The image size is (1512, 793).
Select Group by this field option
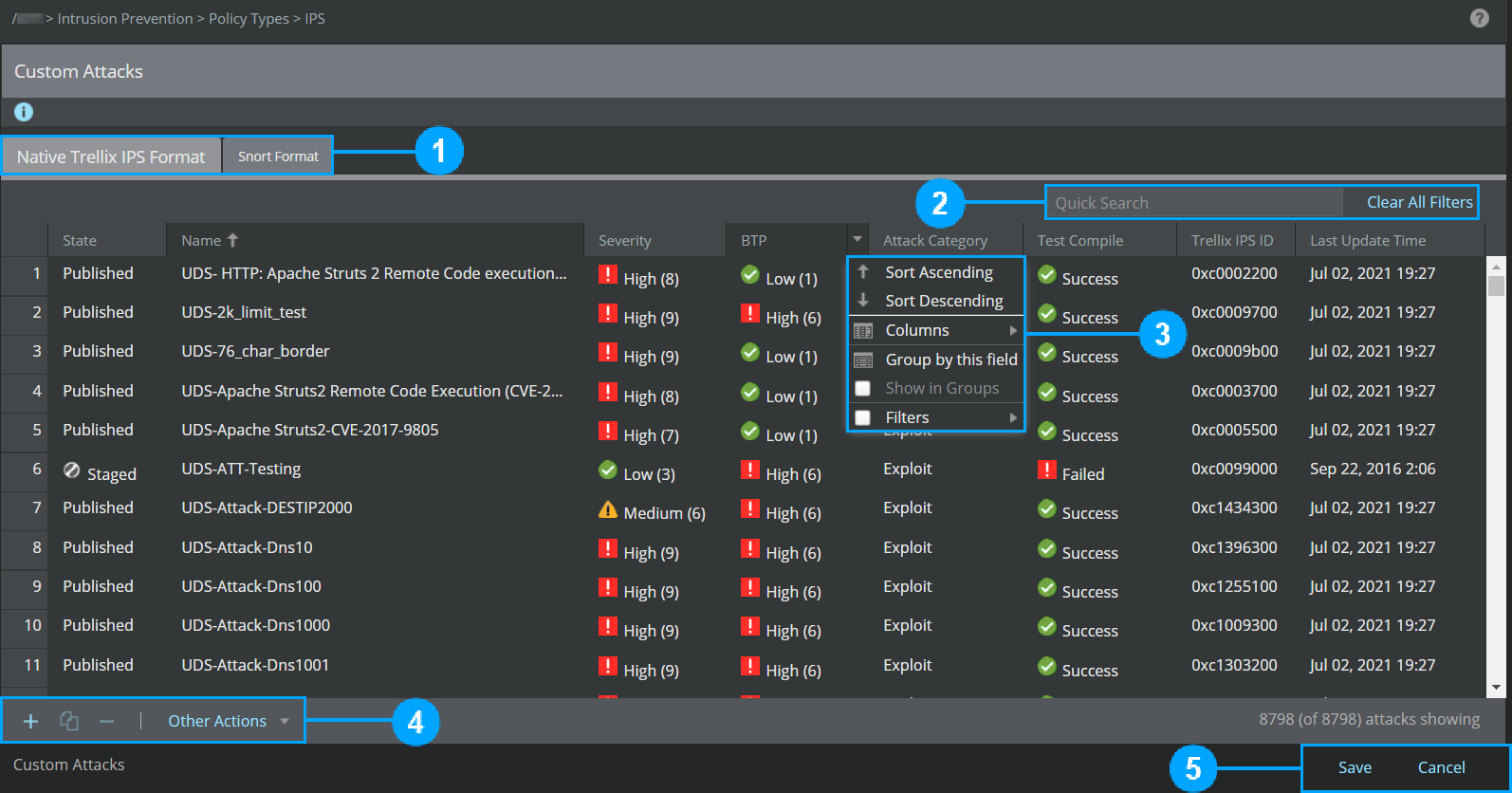click(x=951, y=360)
